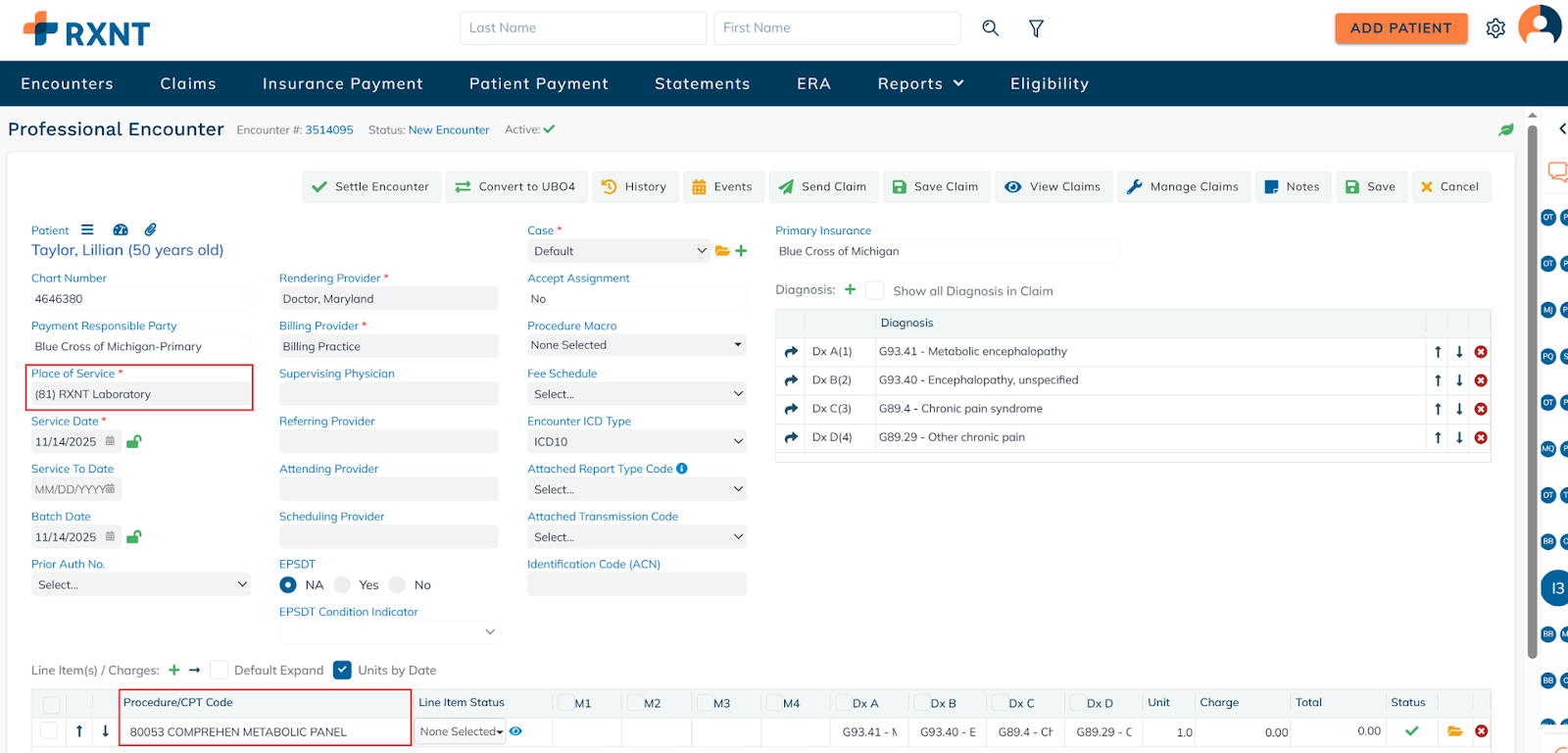
Task: Select the EPSDT Yes radio button
Action: pyautogui.click(x=342, y=585)
